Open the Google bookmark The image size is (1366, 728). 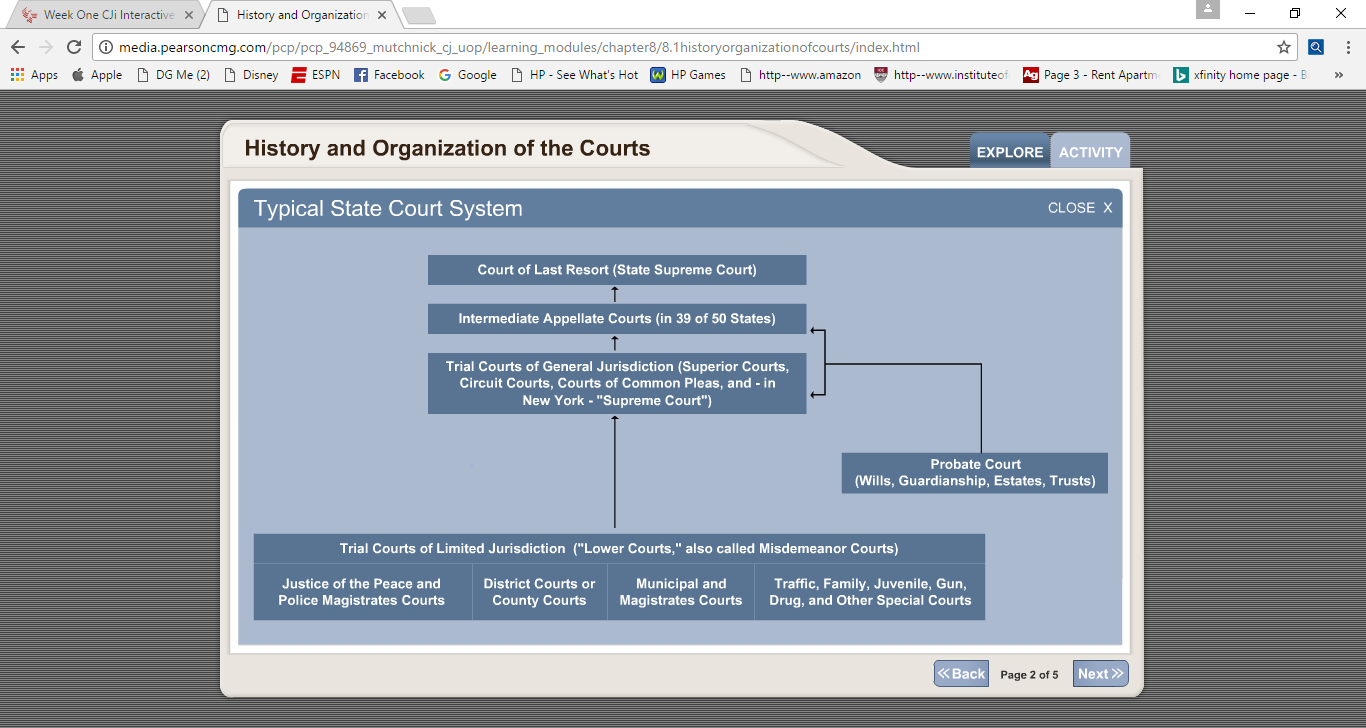tap(467, 75)
